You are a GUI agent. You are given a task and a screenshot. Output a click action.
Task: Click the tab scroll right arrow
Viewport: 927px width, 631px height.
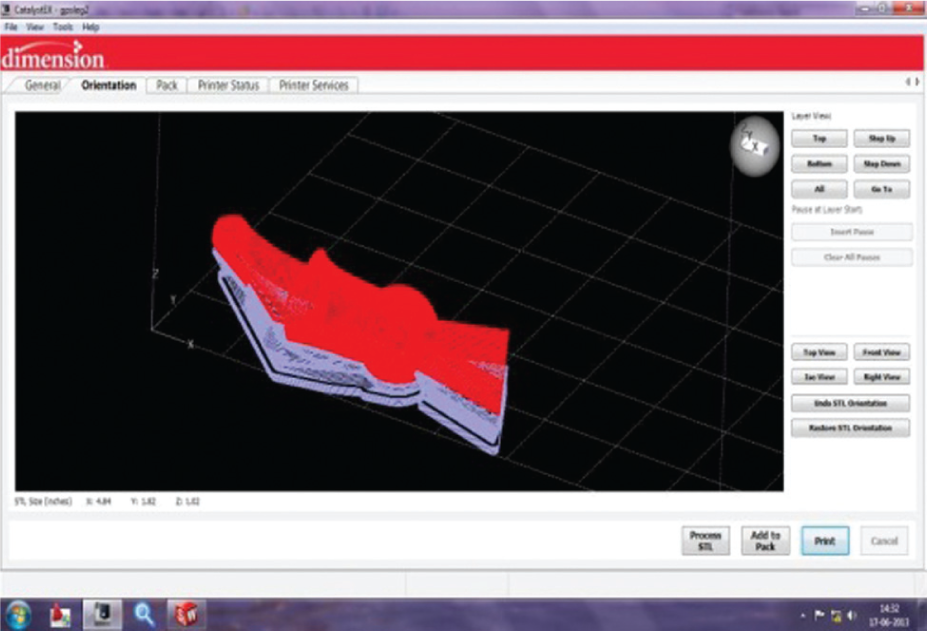point(918,82)
